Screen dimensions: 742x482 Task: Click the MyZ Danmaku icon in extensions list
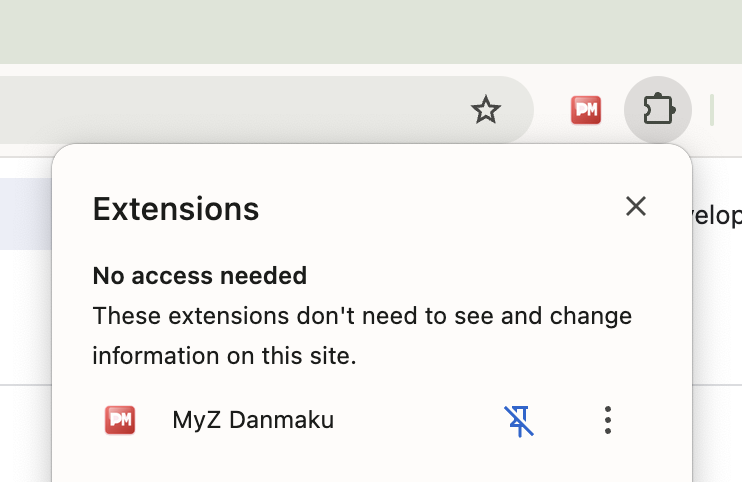coord(120,420)
